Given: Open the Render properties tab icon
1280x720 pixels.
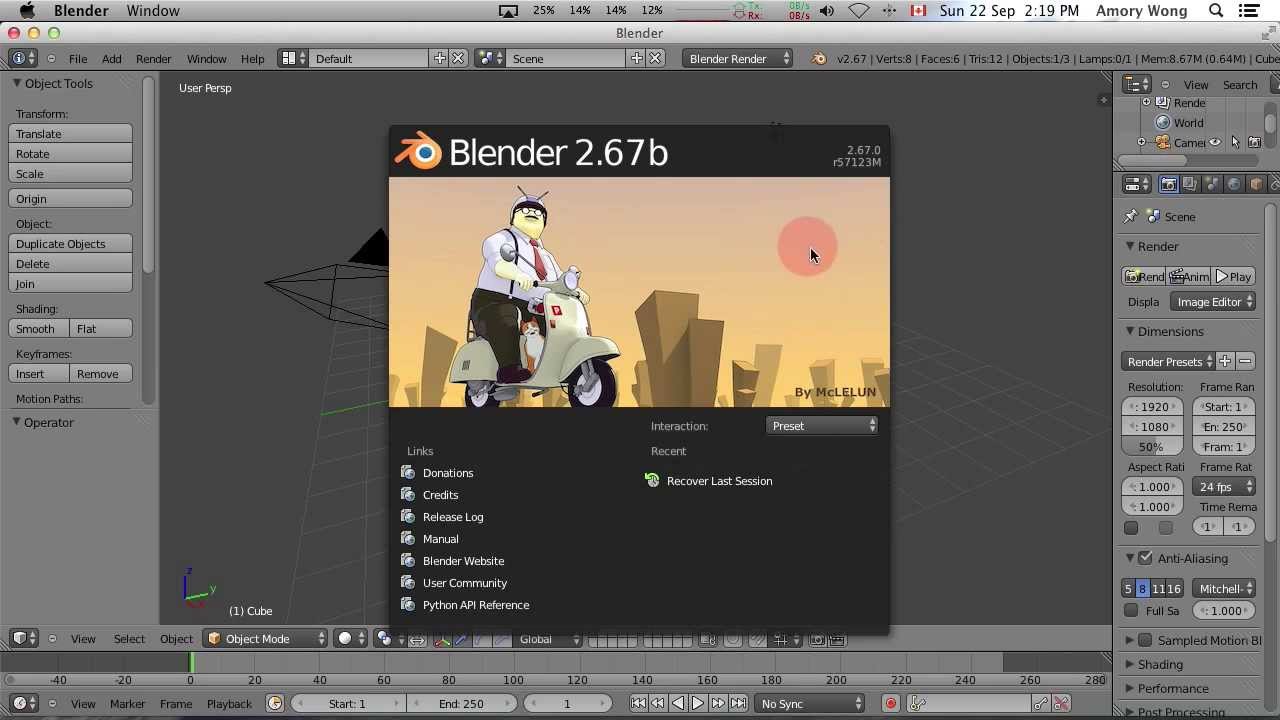Looking at the screenshot, I should [x=1168, y=184].
